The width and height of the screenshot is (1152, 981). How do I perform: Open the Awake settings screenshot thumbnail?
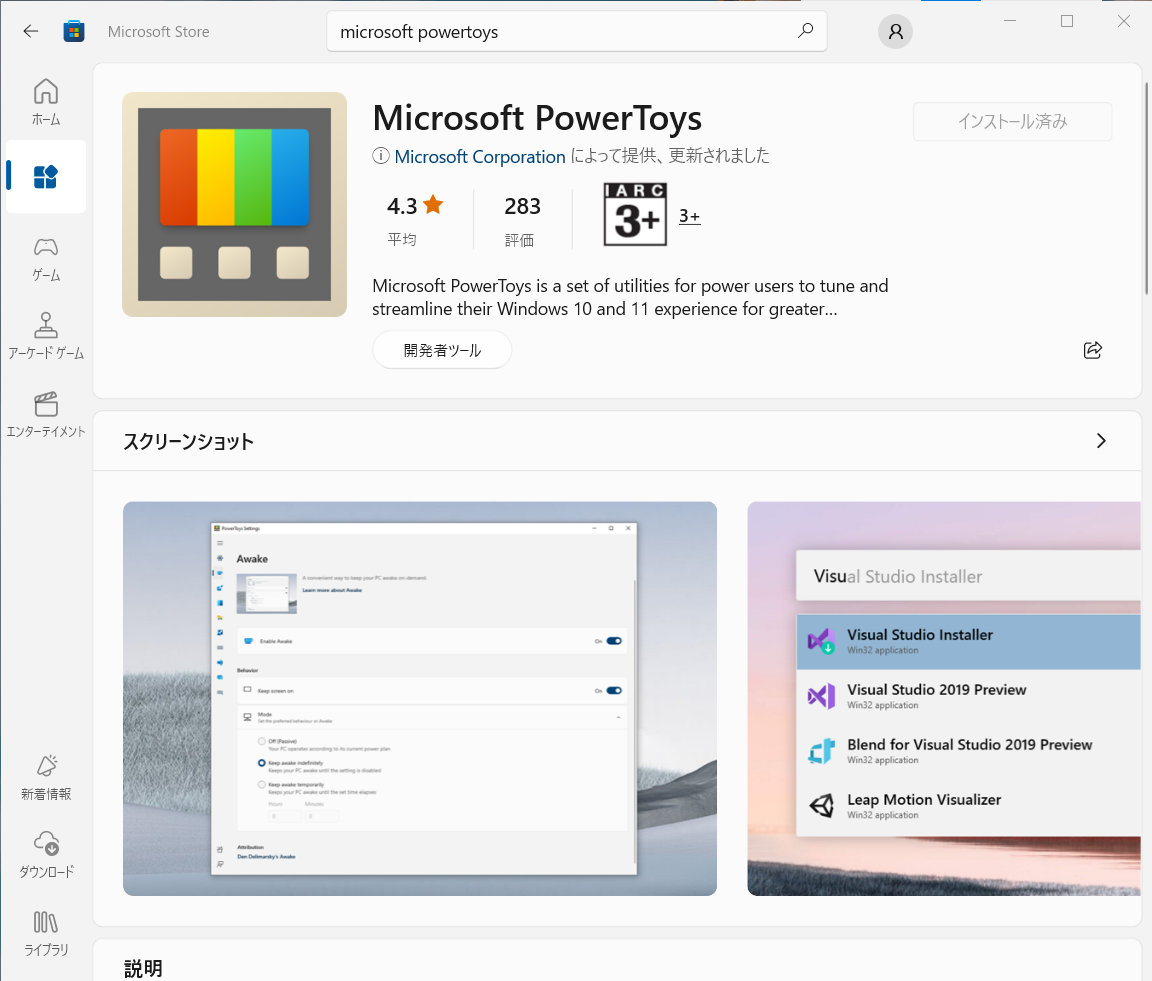(420, 698)
